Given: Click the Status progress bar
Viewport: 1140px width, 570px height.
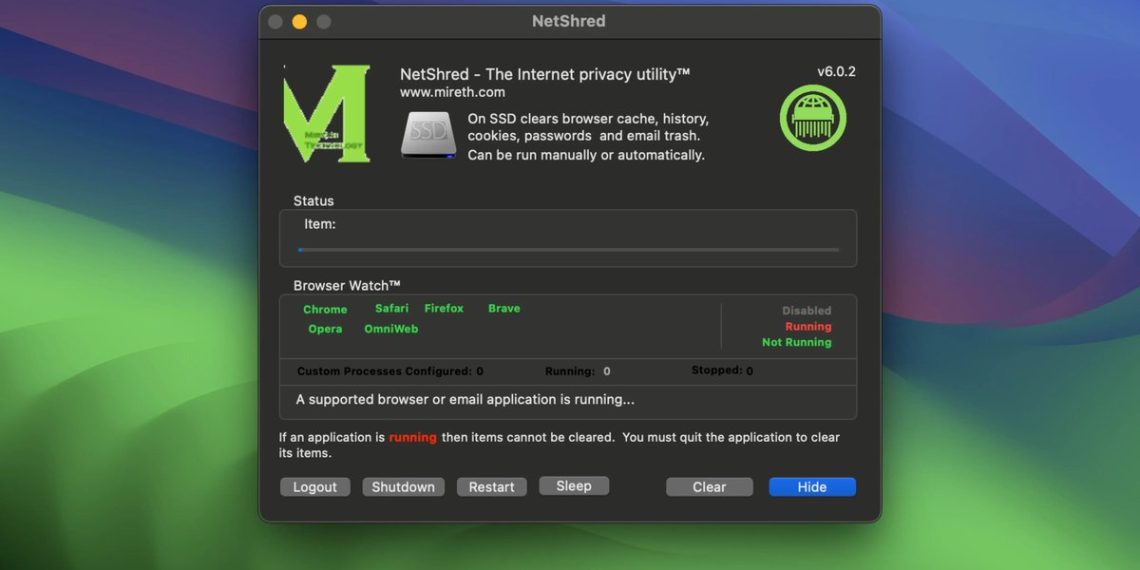Looking at the screenshot, I should (x=568, y=250).
